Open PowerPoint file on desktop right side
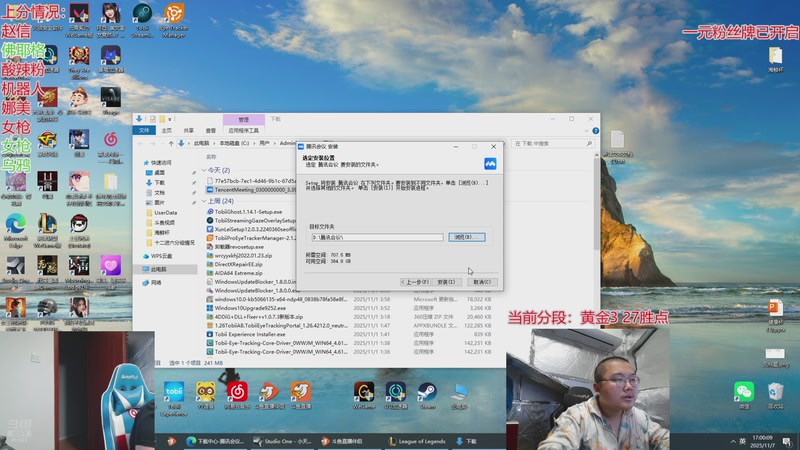This screenshot has height=450, width=800. pos(776,315)
